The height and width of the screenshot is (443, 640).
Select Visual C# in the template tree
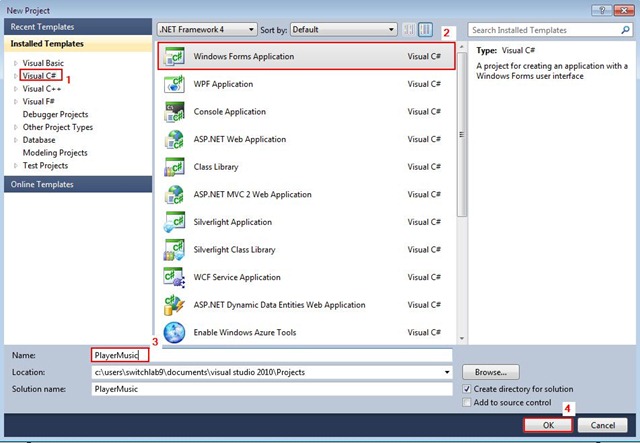pos(40,76)
